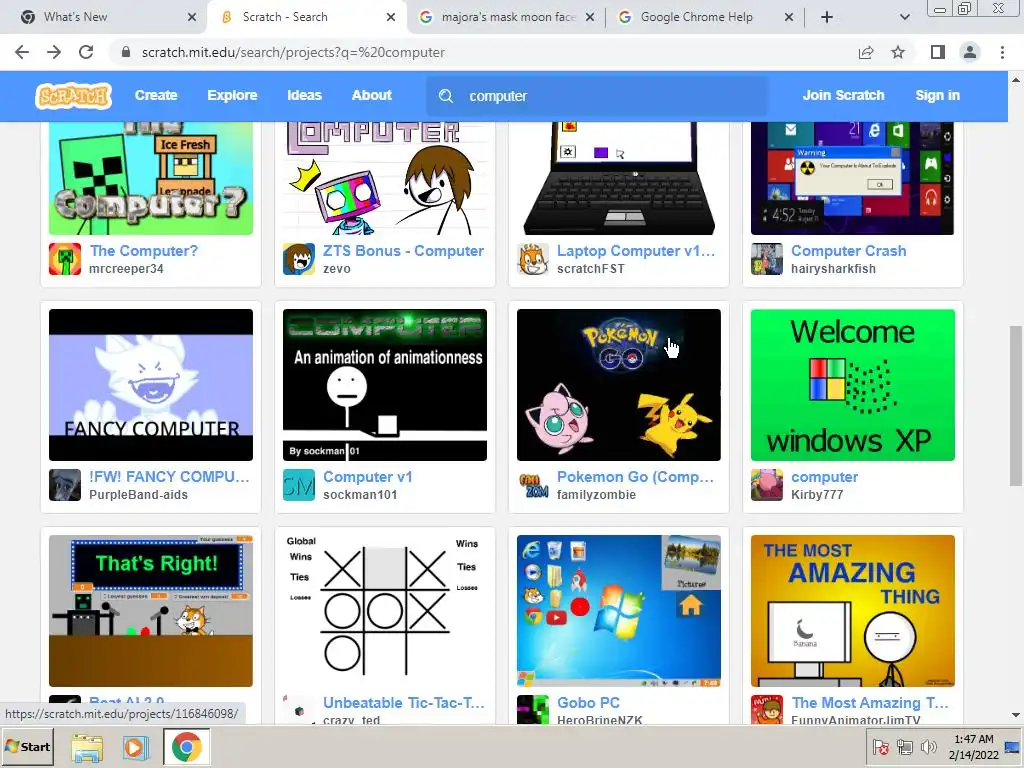Screen dimensions: 1024x768
Task: Click the share page icon in address bar
Action: pyautogui.click(x=866, y=52)
